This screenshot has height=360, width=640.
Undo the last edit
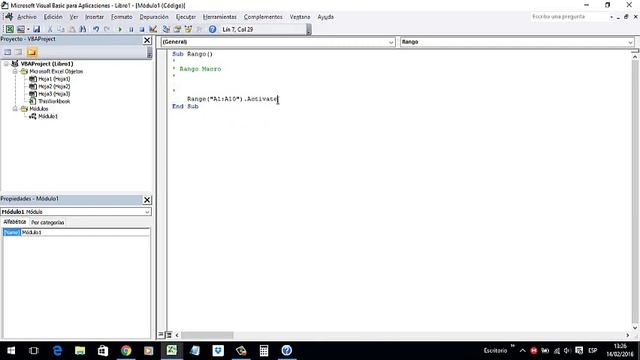pyautogui.click(x=96, y=29)
